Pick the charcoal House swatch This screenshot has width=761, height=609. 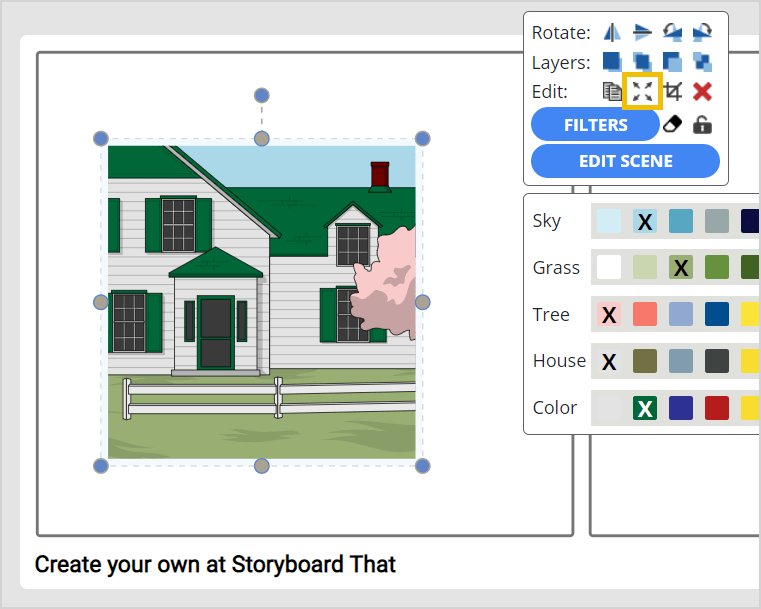tap(717, 361)
